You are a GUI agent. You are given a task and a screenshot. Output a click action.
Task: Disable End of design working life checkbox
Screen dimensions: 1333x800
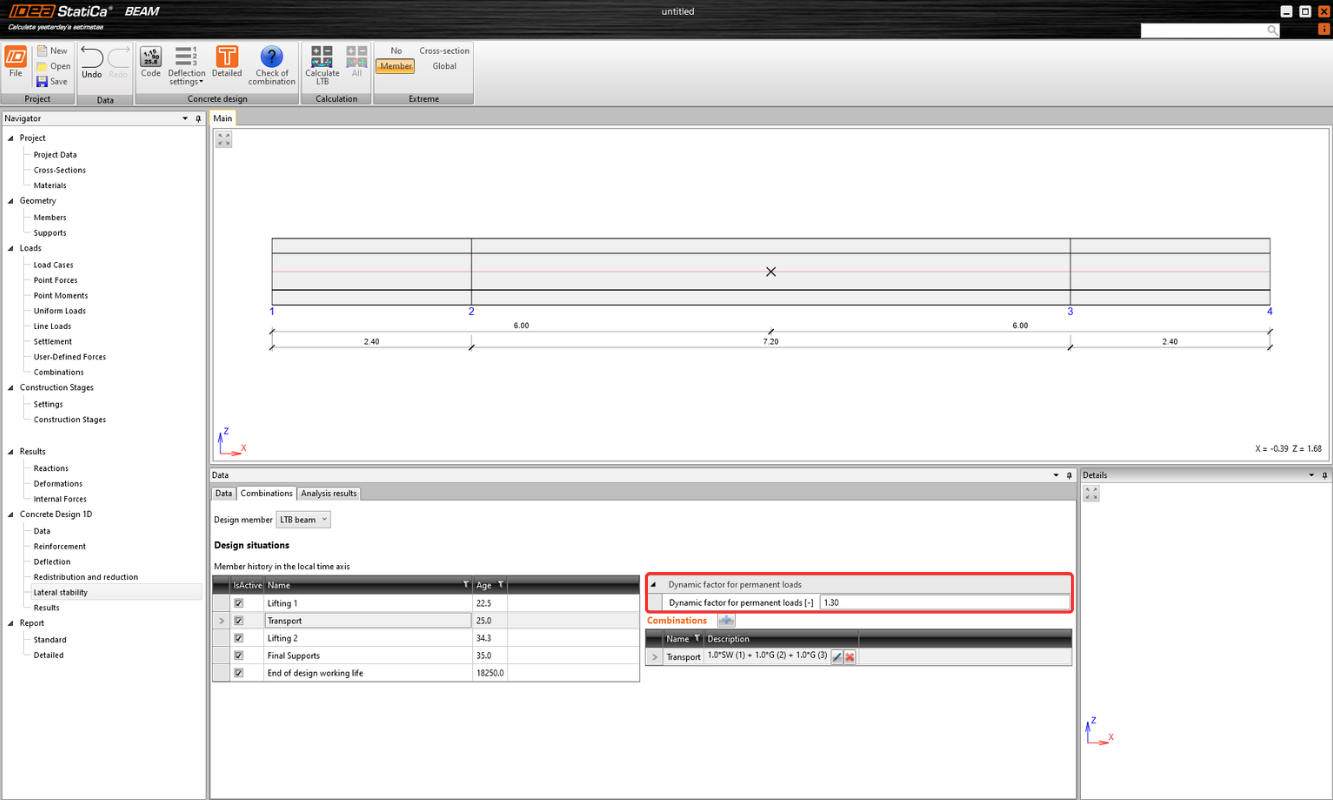point(238,673)
